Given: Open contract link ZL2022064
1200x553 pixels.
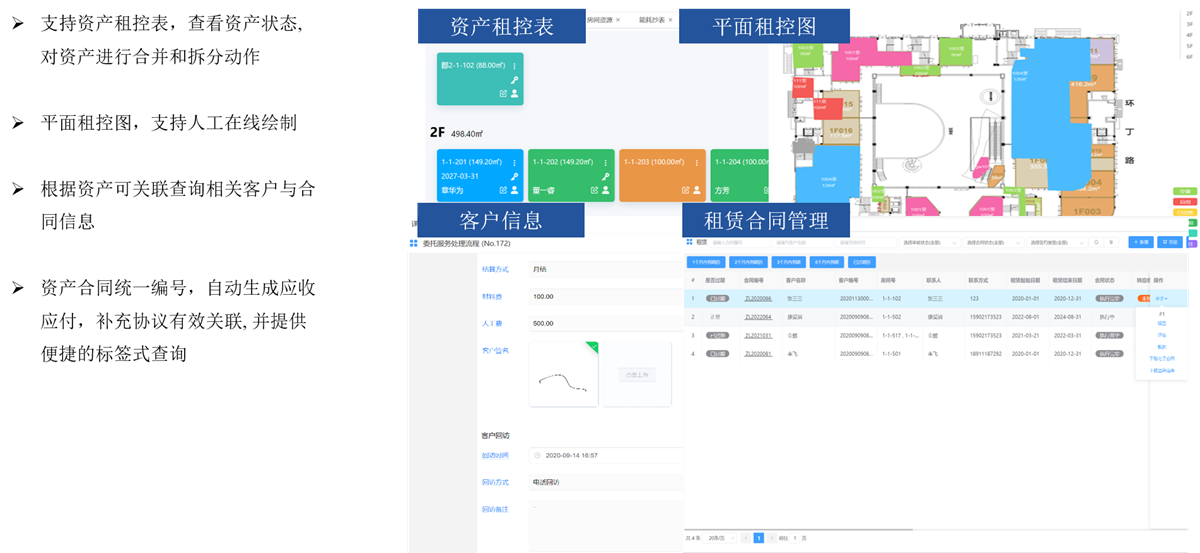Looking at the screenshot, I should coord(758,317).
